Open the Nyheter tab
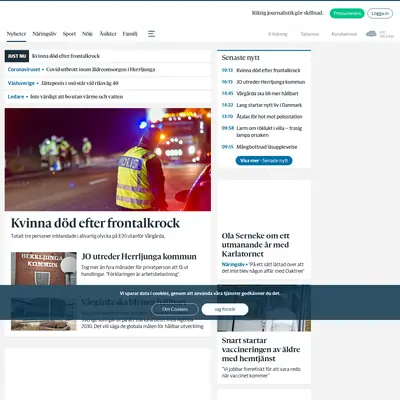Screen dimensions: 400x400 pyautogui.click(x=16, y=34)
